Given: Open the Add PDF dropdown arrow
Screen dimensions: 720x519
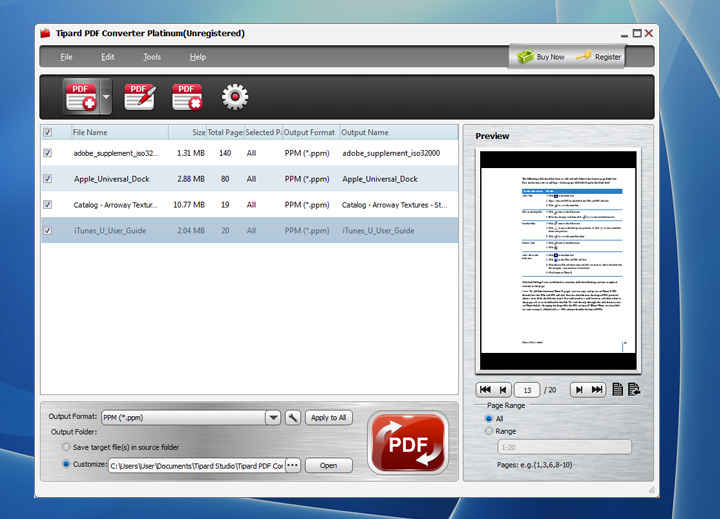Looking at the screenshot, I should [106, 97].
